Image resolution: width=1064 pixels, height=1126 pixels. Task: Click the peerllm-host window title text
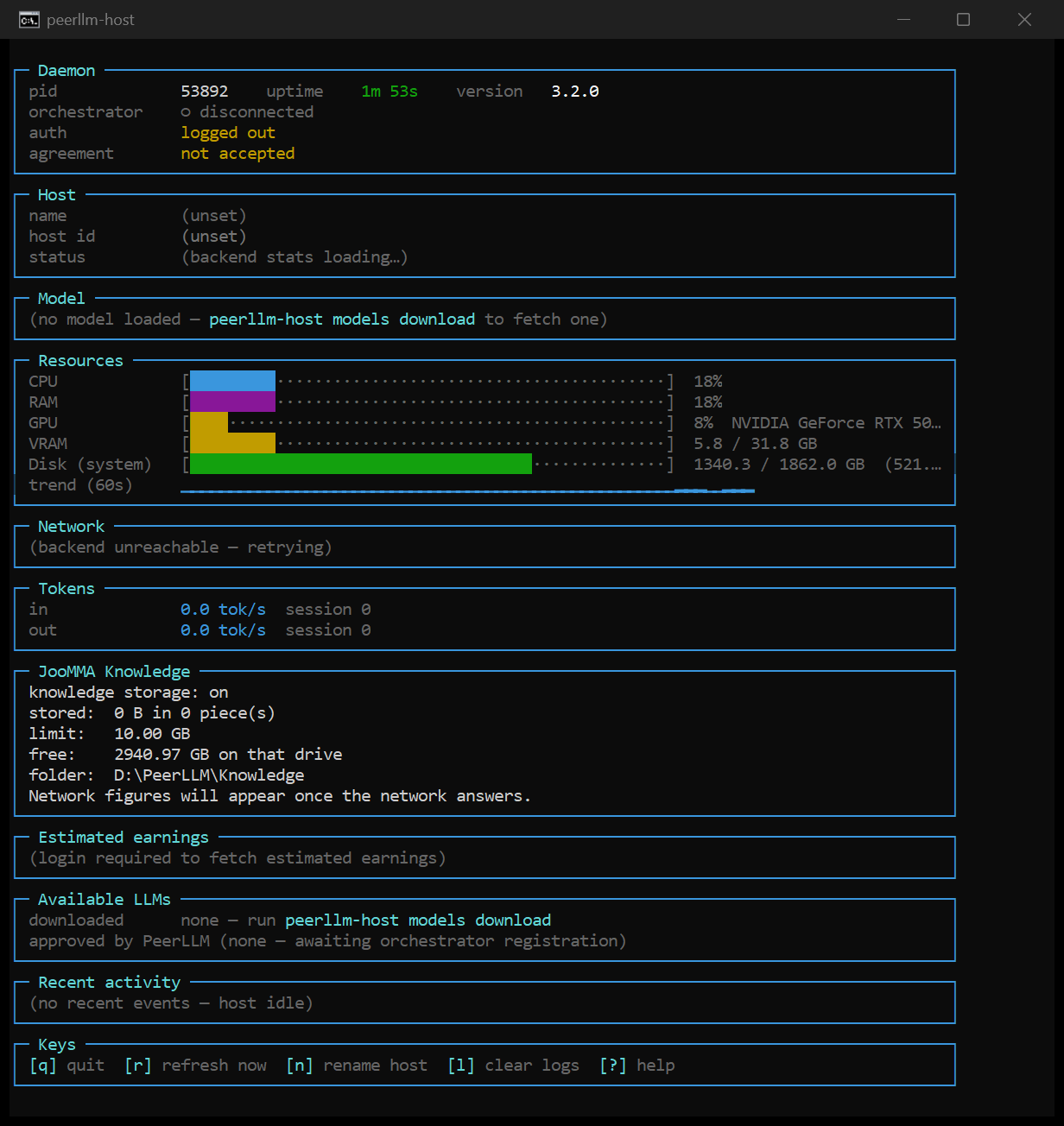91,20
